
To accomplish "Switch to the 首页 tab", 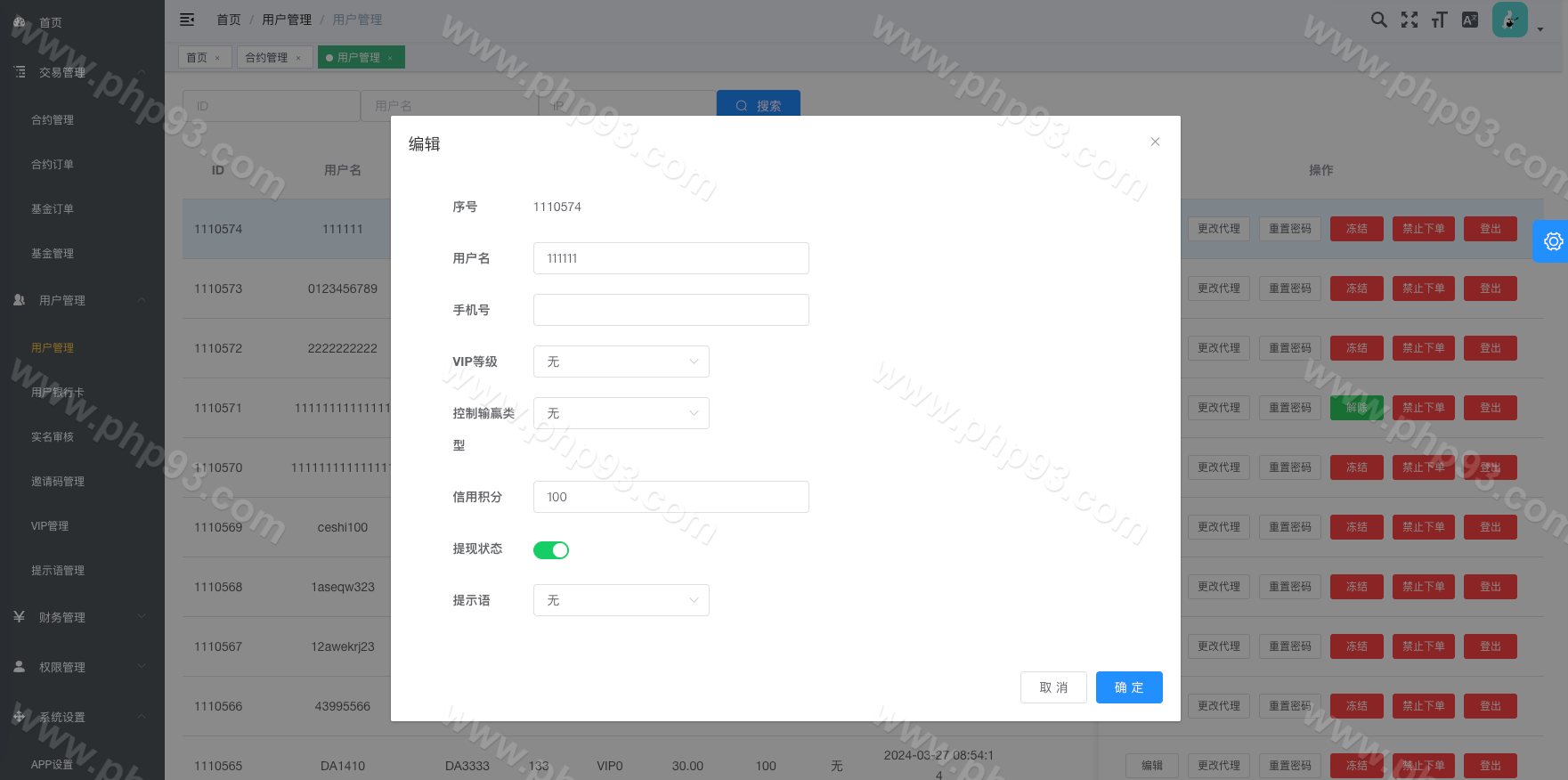I will [197, 58].
